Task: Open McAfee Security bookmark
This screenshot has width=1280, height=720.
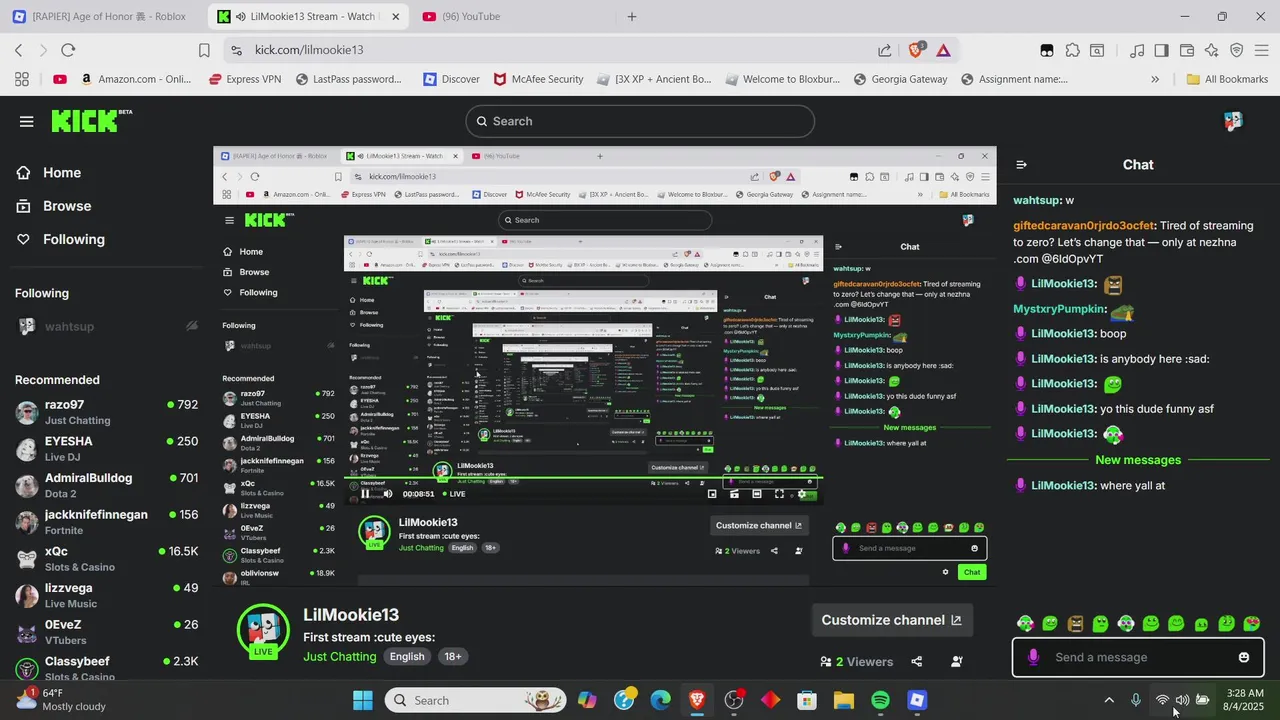Action: point(539,79)
